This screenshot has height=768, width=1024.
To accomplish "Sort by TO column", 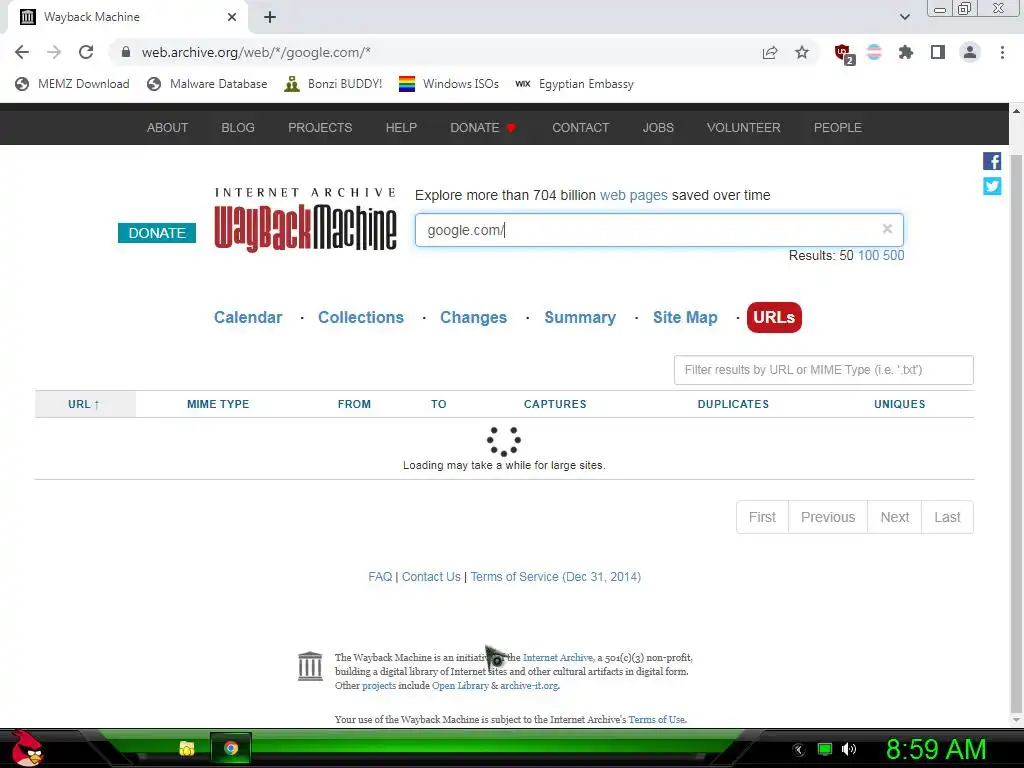I will click(438, 404).
